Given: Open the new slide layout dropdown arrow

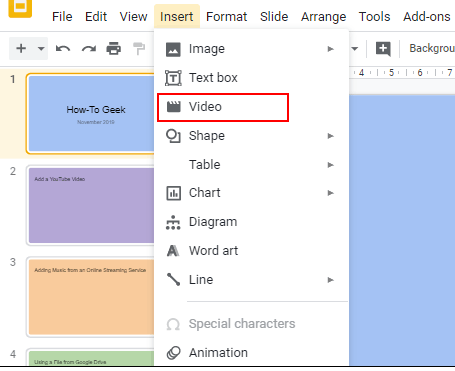Looking at the screenshot, I should point(41,49).
